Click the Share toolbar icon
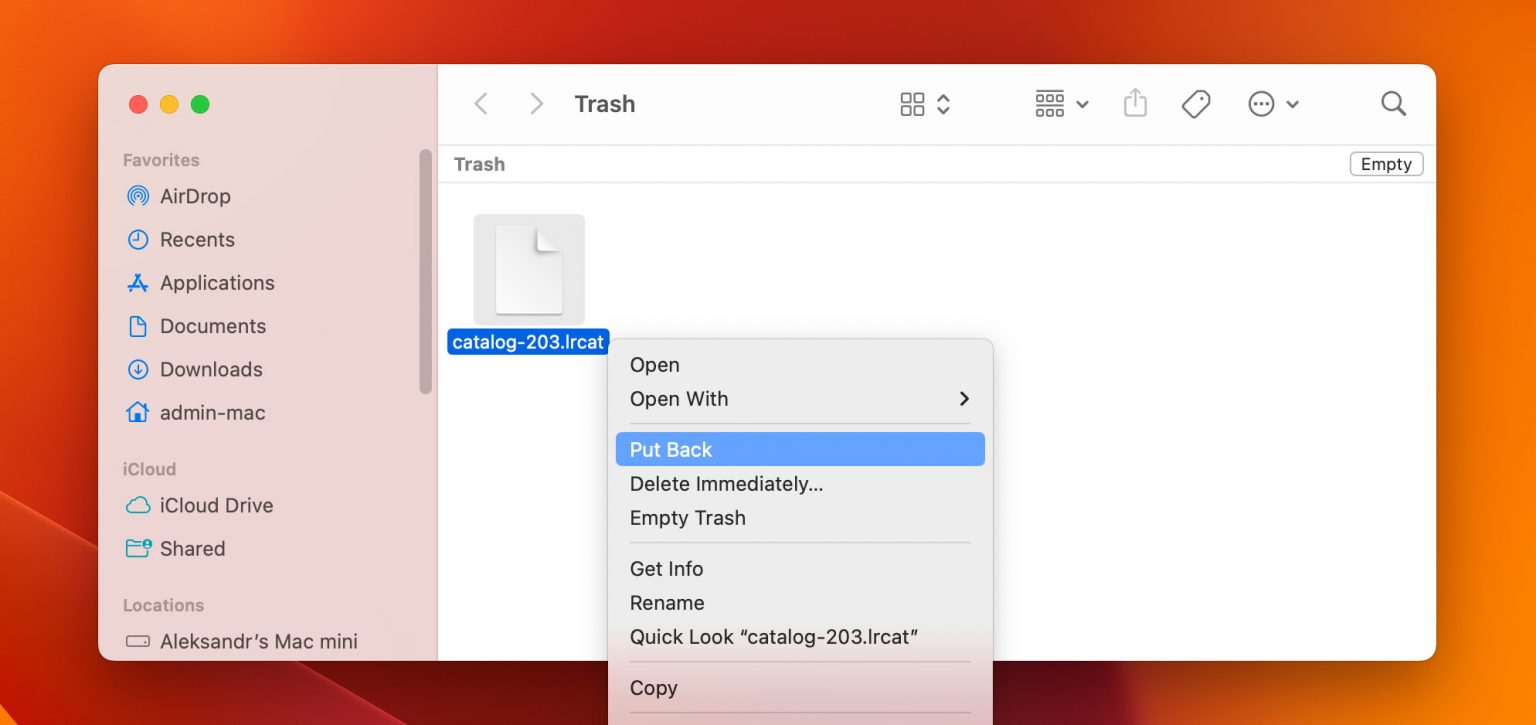This screenshot has height=725, width=1536. click(x=1135, y=104)
